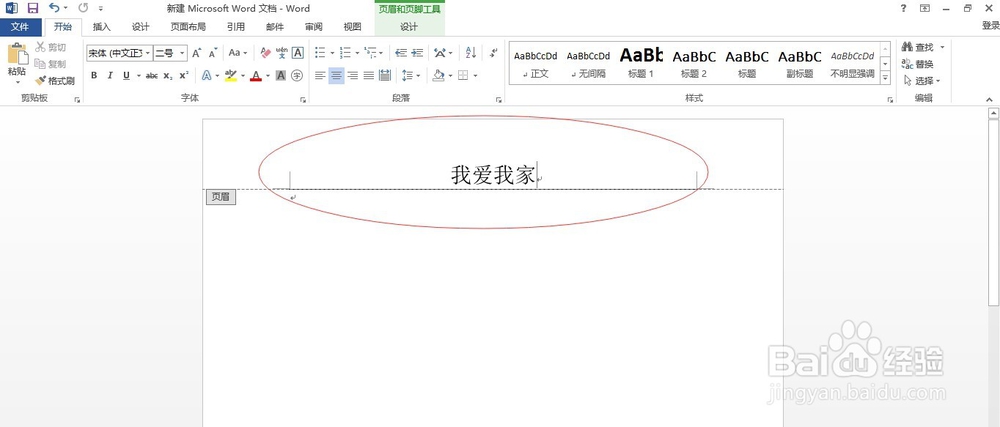The width and height of the screenshot is (1000, 427).
Task: Toggle Align Right paragraph alignment
Action: coord(352,76)
